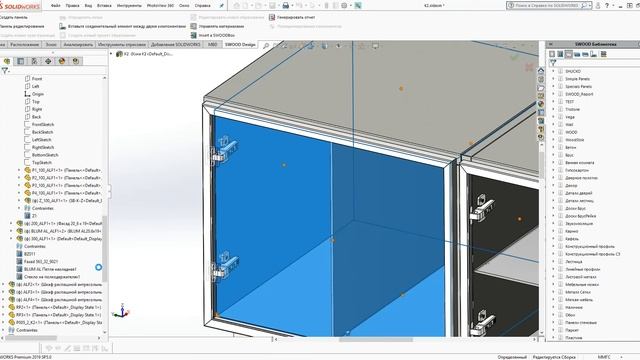
Task: Toggle the pin icon next to the Справка menu
Action: point(222,6)
